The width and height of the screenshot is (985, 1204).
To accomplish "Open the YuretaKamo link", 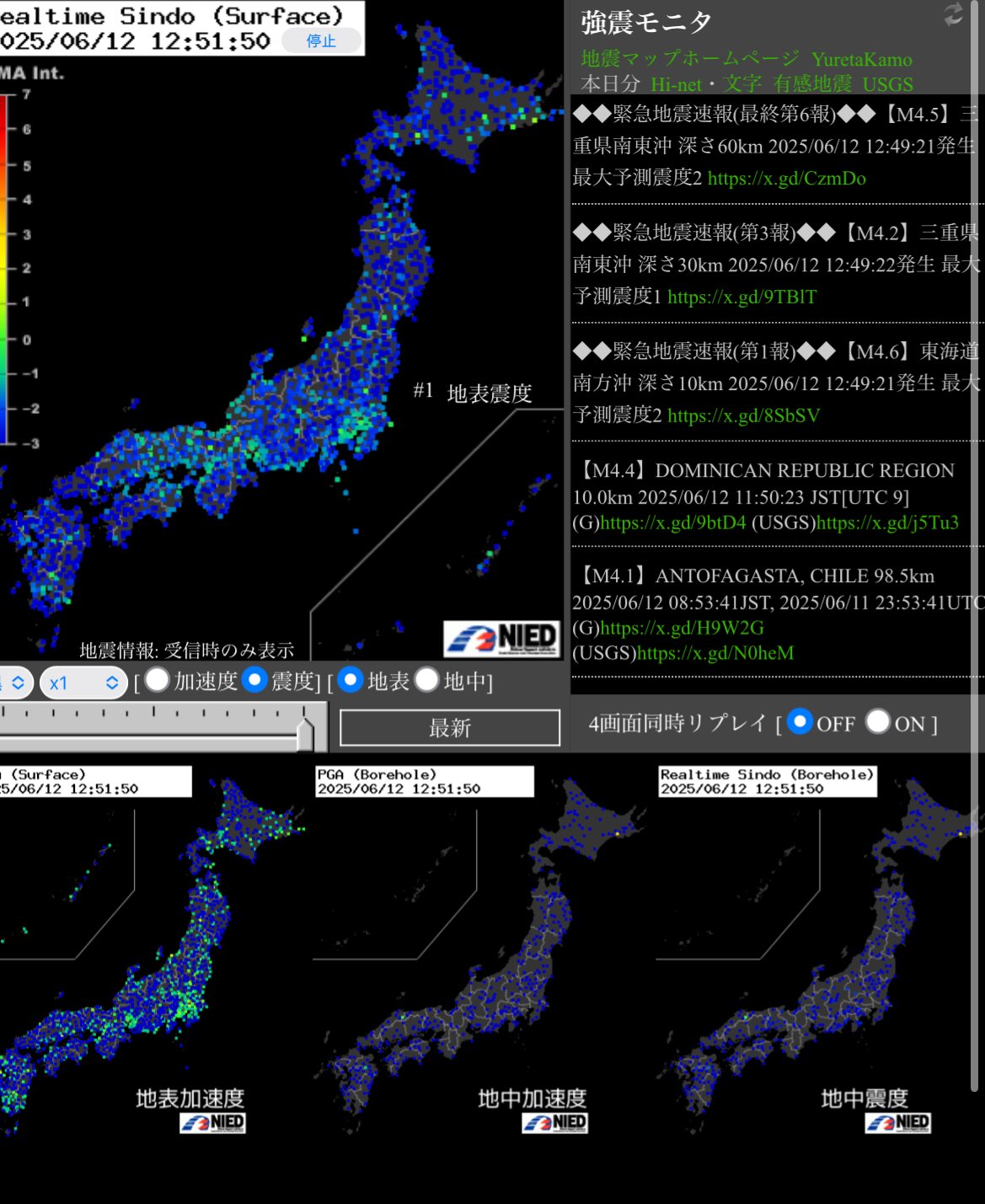I will click(862, 59).
